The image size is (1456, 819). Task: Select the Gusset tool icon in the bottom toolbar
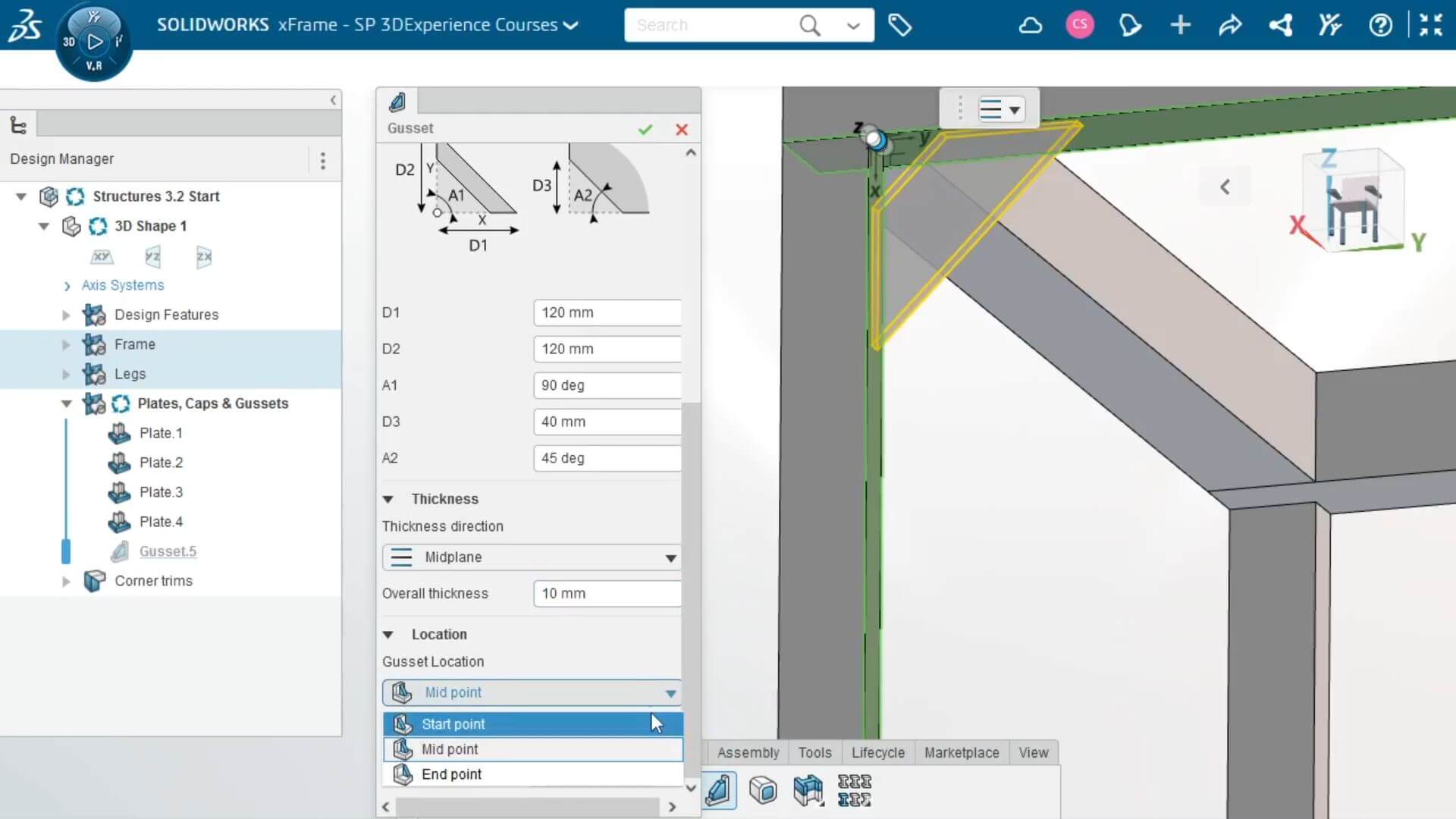(718, 790)
